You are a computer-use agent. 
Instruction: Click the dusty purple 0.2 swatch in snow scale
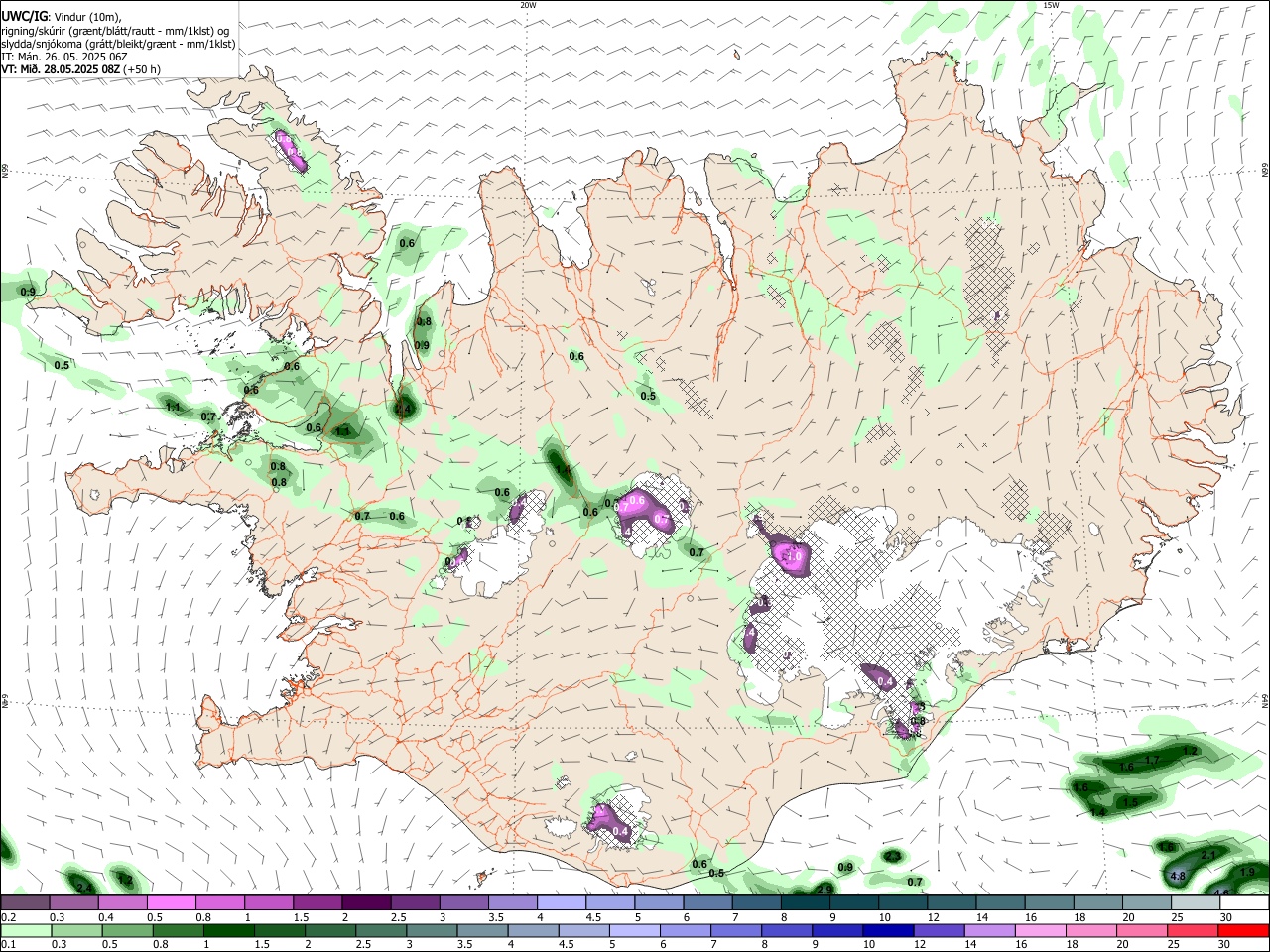(25, 903)
